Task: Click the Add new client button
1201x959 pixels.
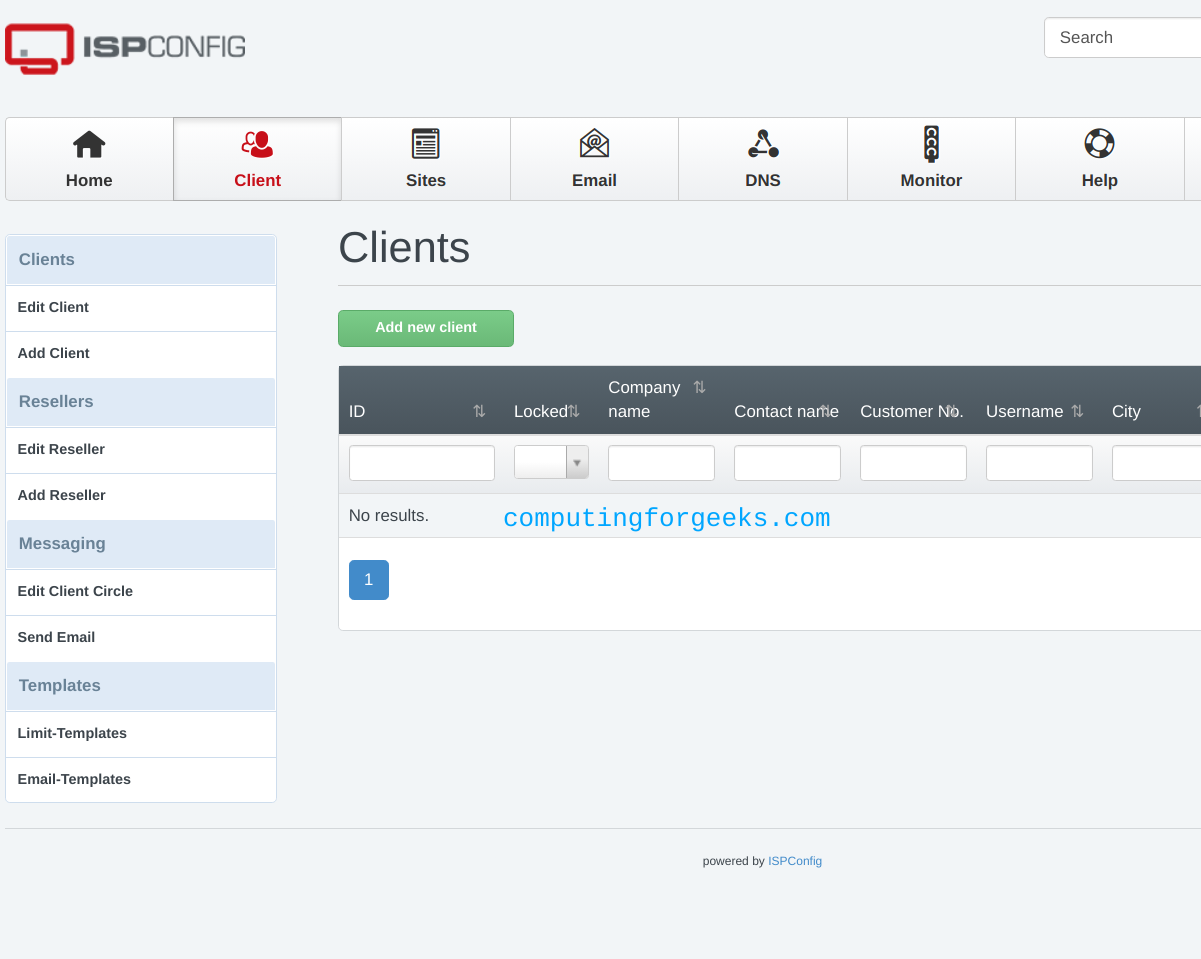Action: [x=425, y=328]
